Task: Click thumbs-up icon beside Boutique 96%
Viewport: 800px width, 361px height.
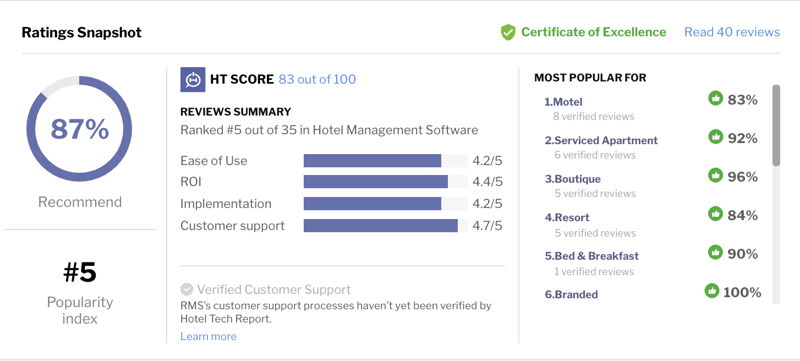Action: (716, 175)
